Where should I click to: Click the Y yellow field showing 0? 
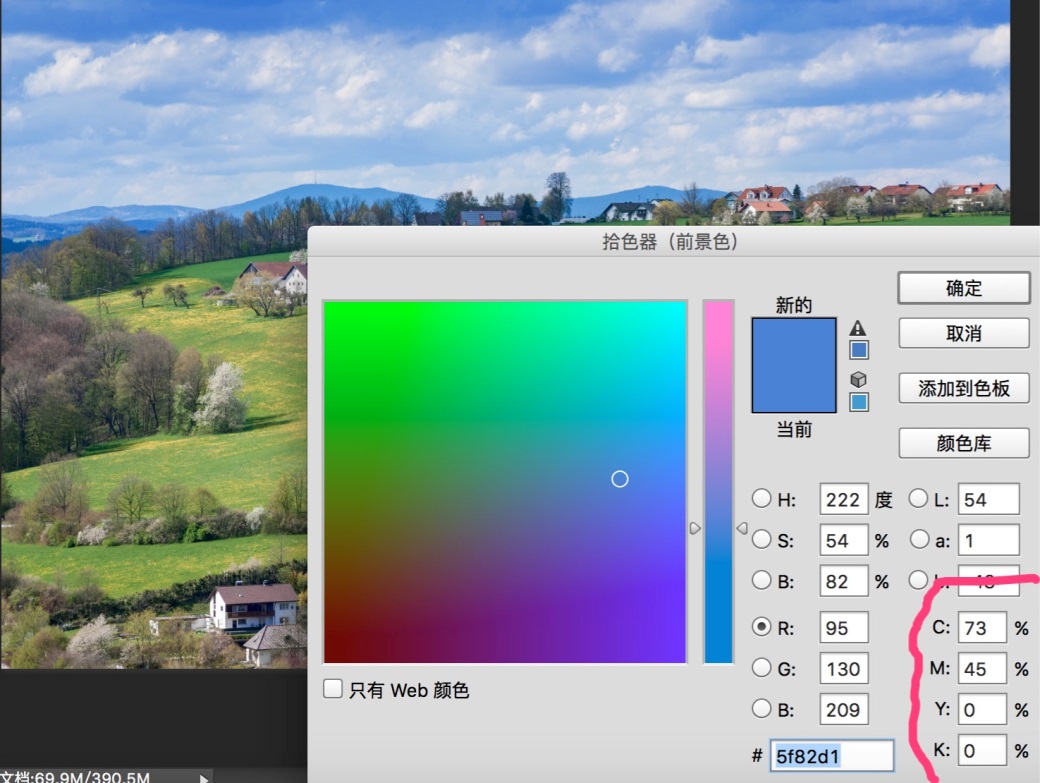pos(982,709)
